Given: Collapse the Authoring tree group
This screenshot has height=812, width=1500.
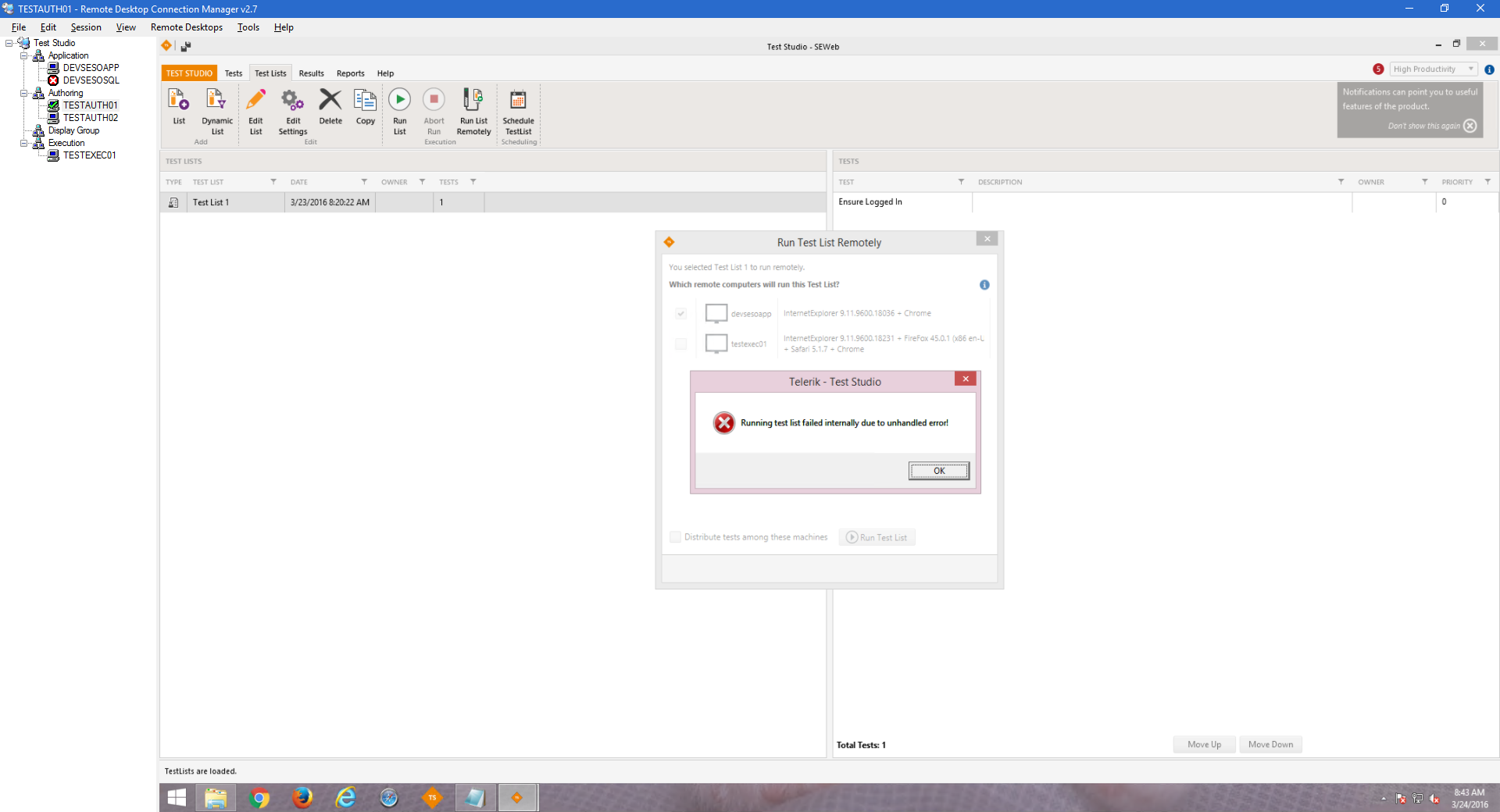Looking at the screenshot, I should 24,93.
